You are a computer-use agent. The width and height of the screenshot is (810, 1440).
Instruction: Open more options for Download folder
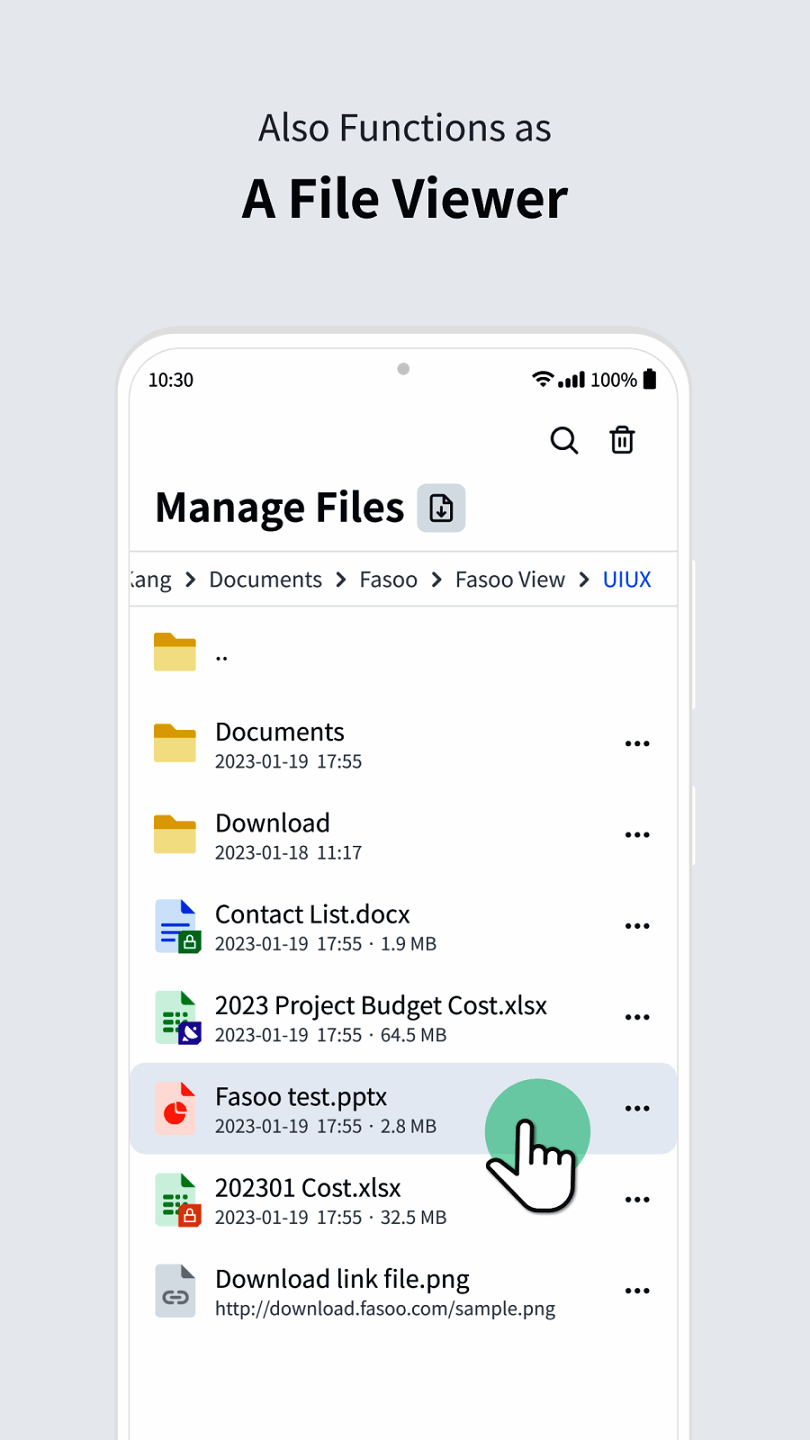tap(637, 835)
